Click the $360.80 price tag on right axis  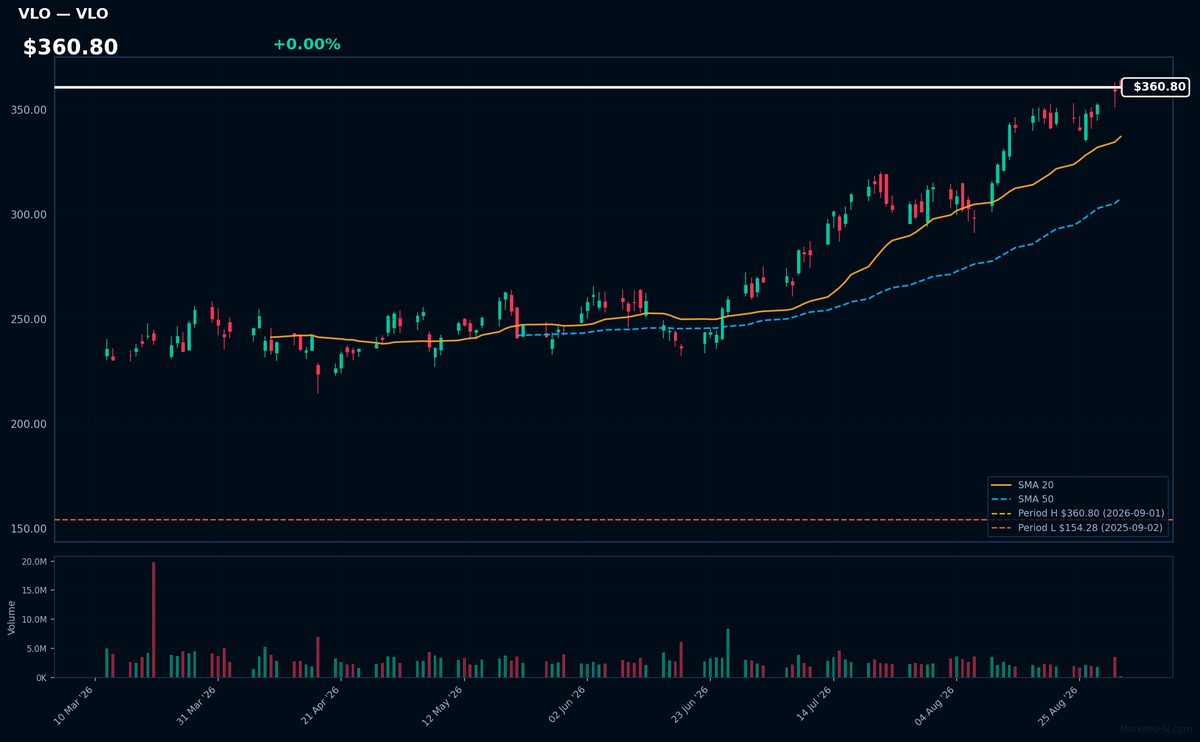tap(1155, 87)
